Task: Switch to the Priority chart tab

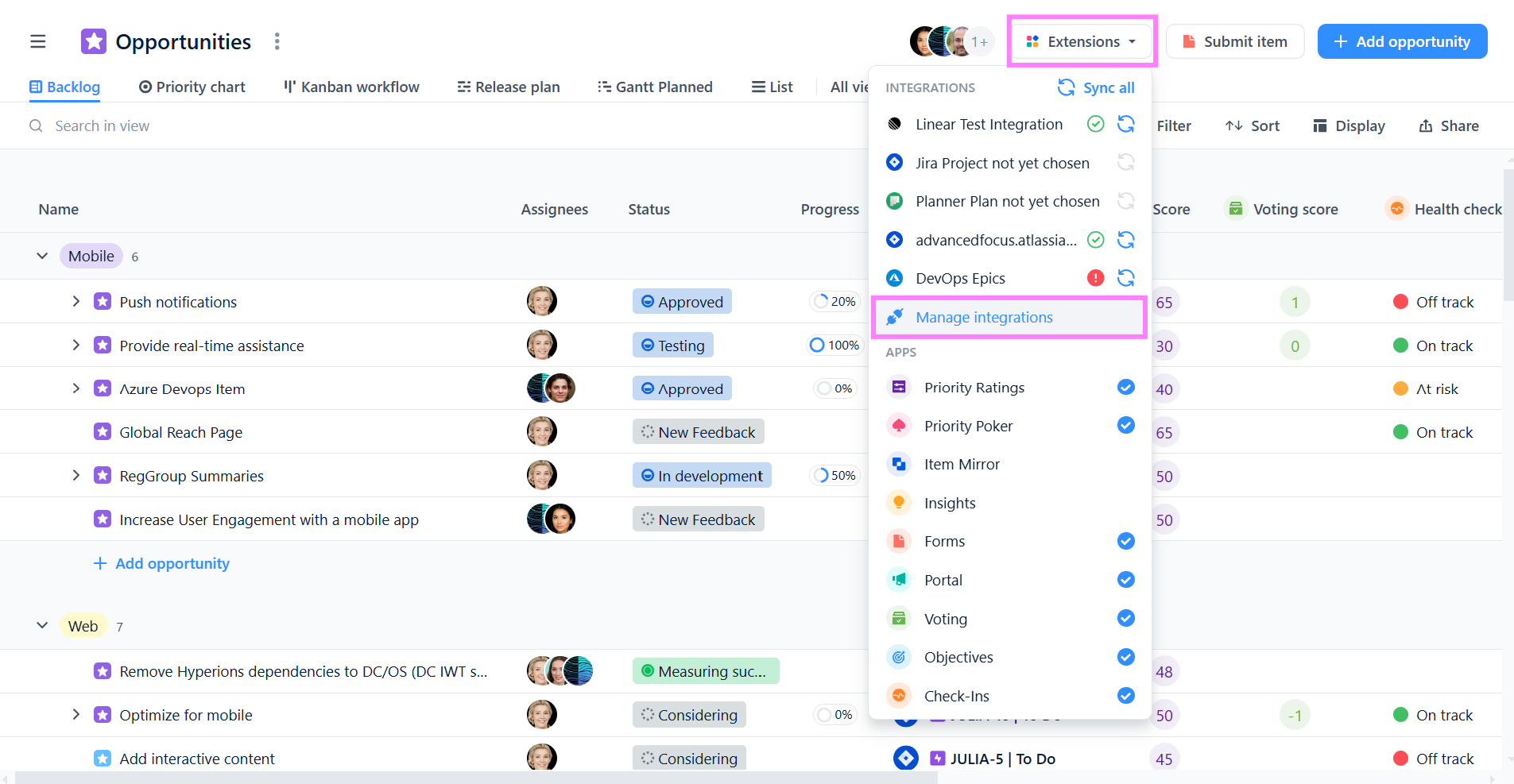Action: [x=192, y=87]
